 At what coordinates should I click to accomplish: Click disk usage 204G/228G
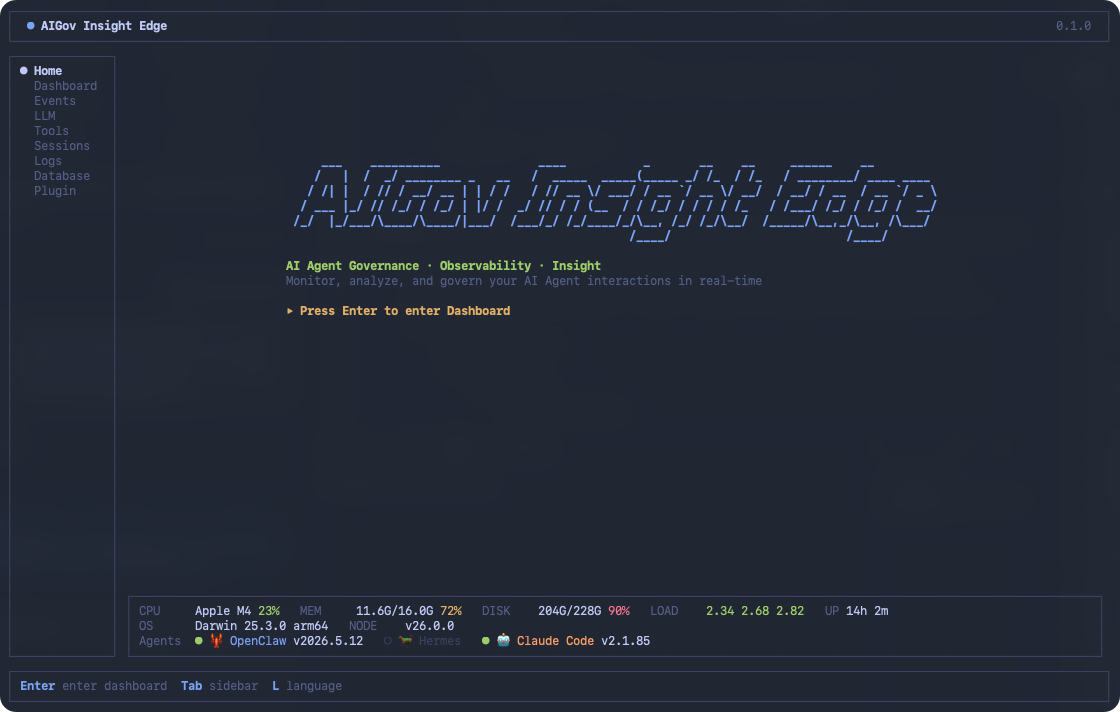[569, 611]
